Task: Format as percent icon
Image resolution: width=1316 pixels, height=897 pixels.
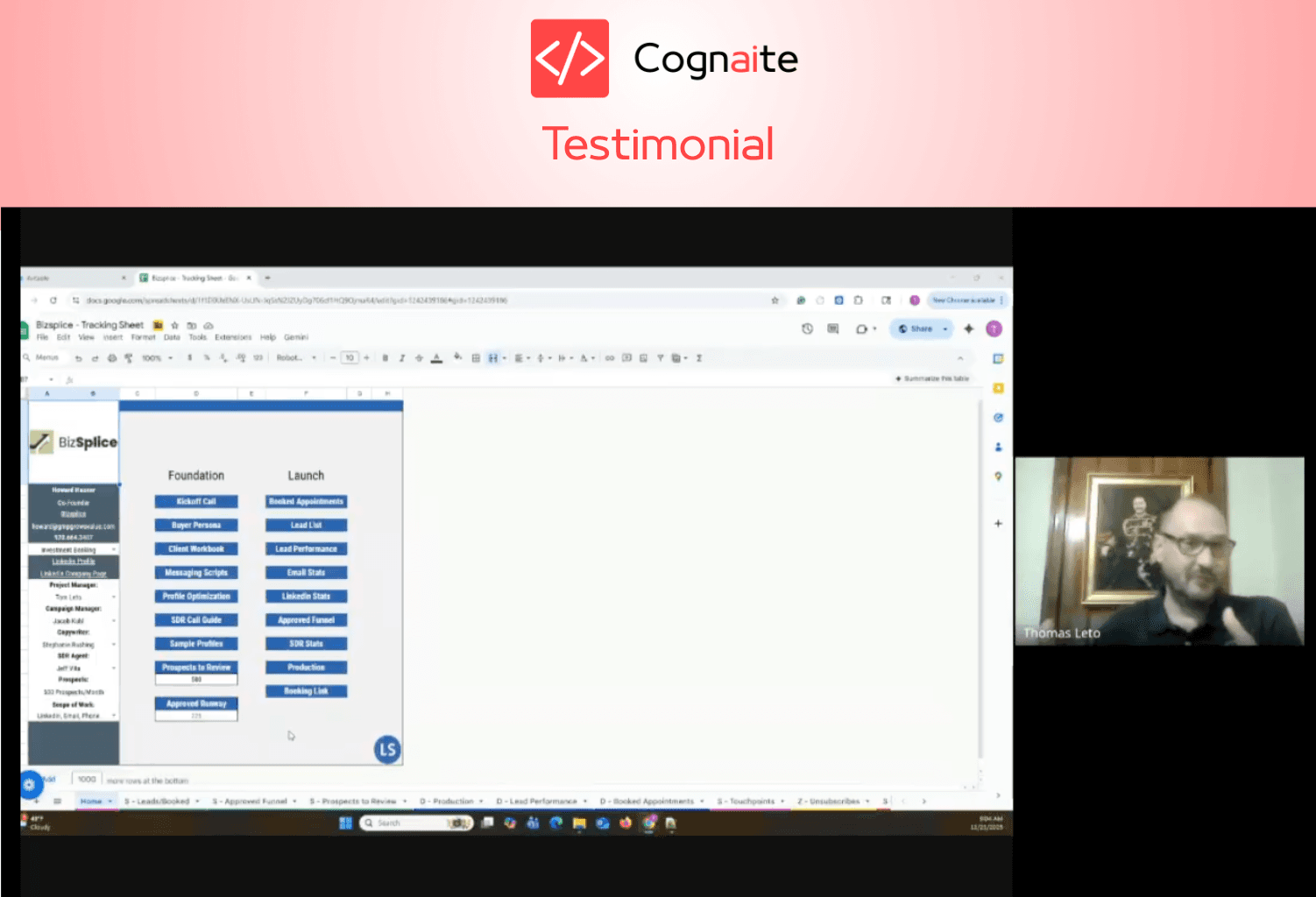Action: click(207, 358)
